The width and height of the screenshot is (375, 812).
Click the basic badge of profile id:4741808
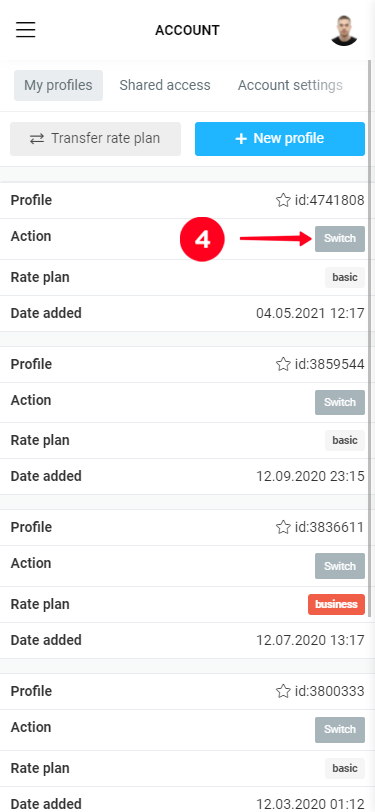[x=345, y=278]
